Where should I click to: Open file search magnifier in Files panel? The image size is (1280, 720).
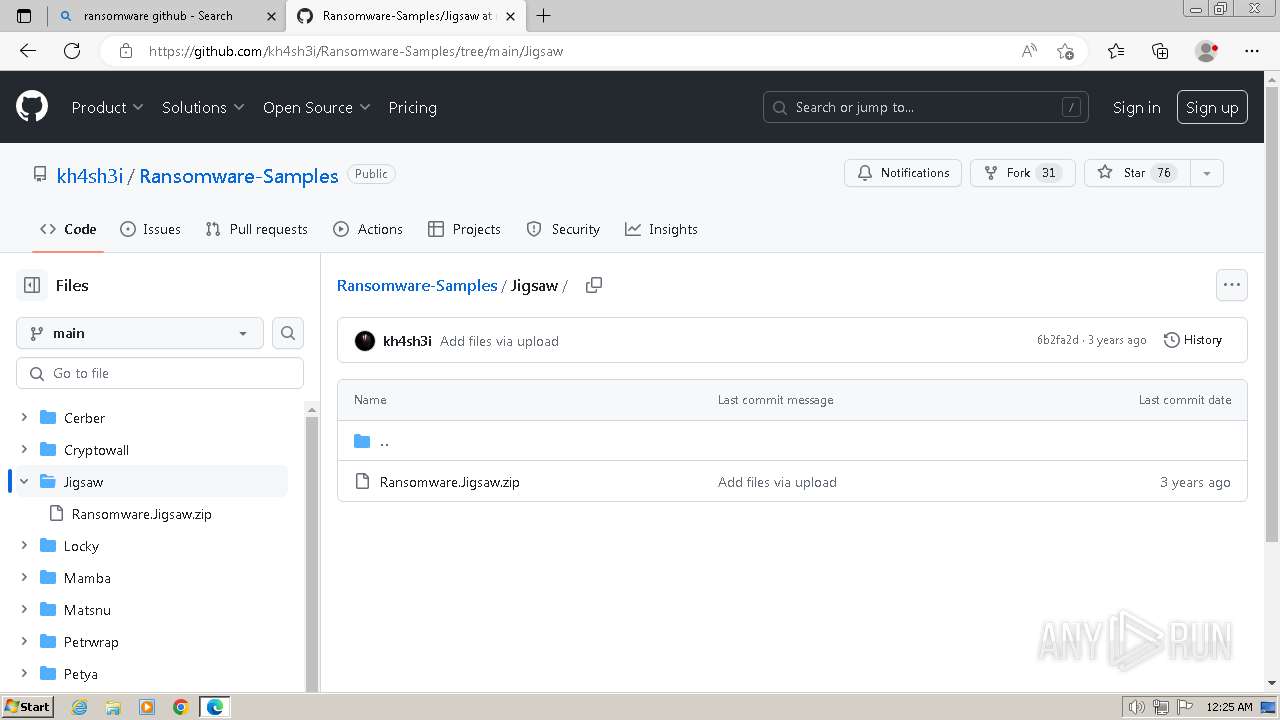[x=288, y=333]
